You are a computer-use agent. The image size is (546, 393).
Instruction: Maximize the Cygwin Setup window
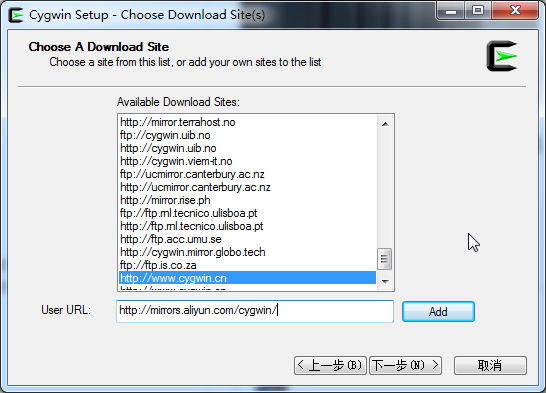pyautogui.click(x=478, y=11)
